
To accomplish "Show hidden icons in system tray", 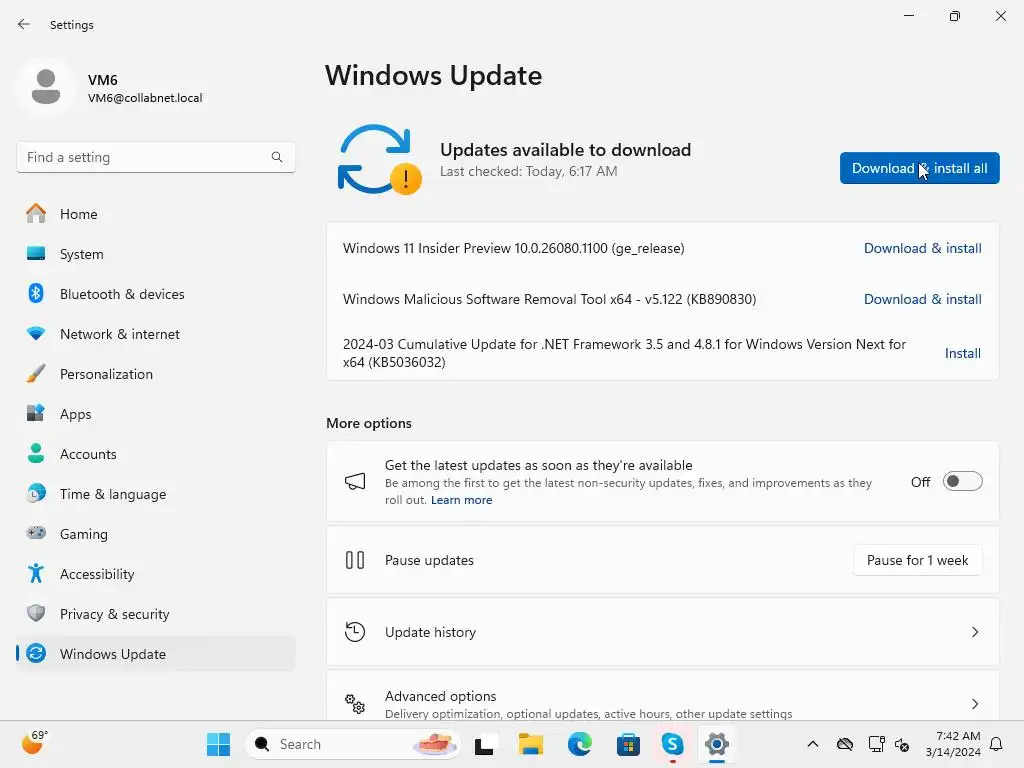I will click(813, 744).
